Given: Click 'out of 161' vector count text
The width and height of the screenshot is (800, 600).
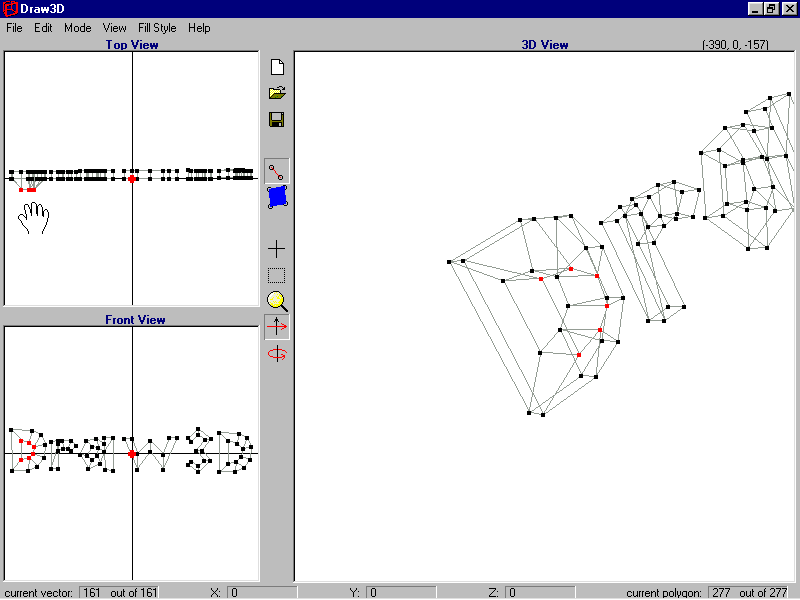Looking at the screenshot, I should click(134, 593).
